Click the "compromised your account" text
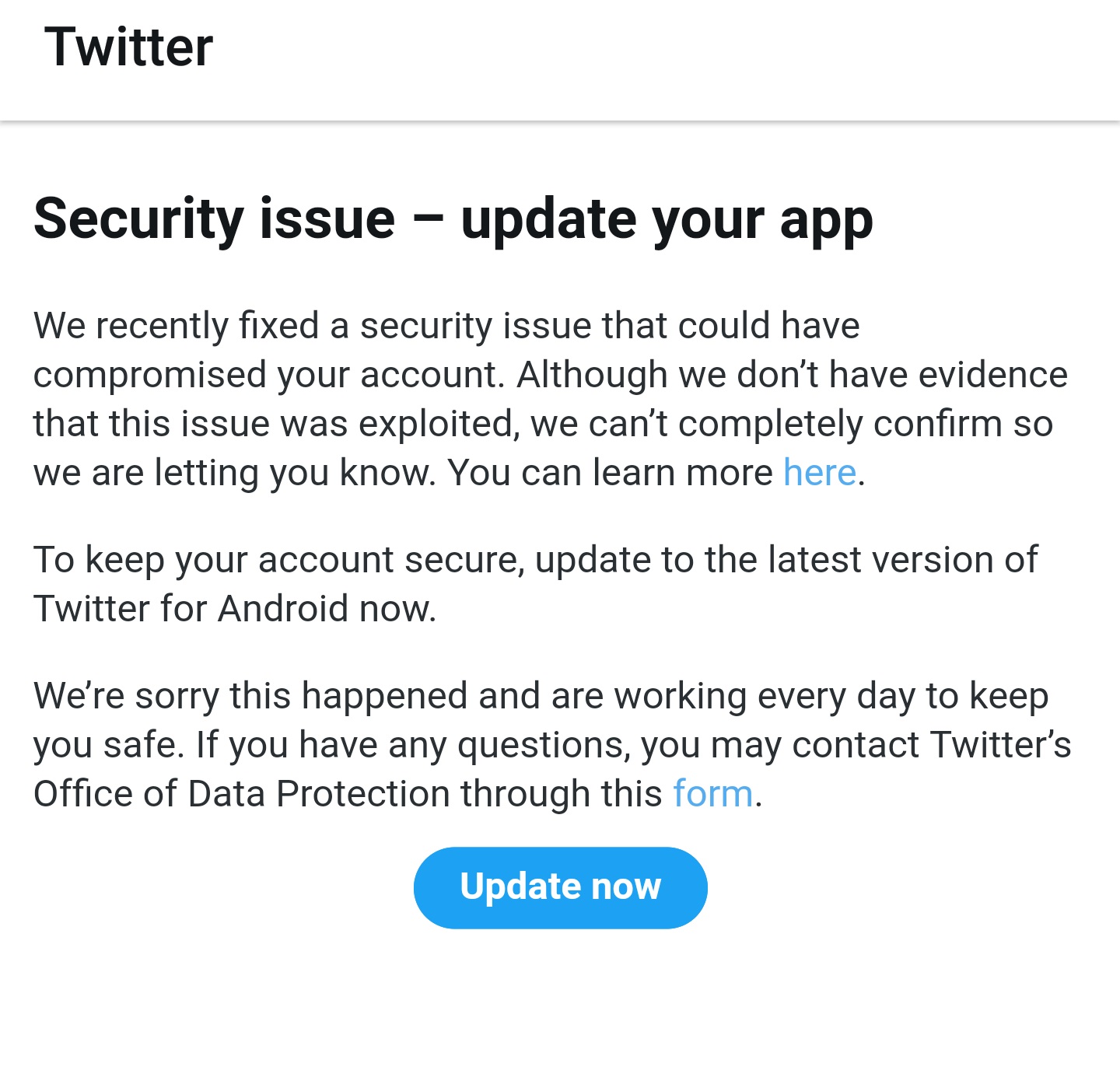The image size is (1120, 1070). pyautogui.click(x=264, y=375)
